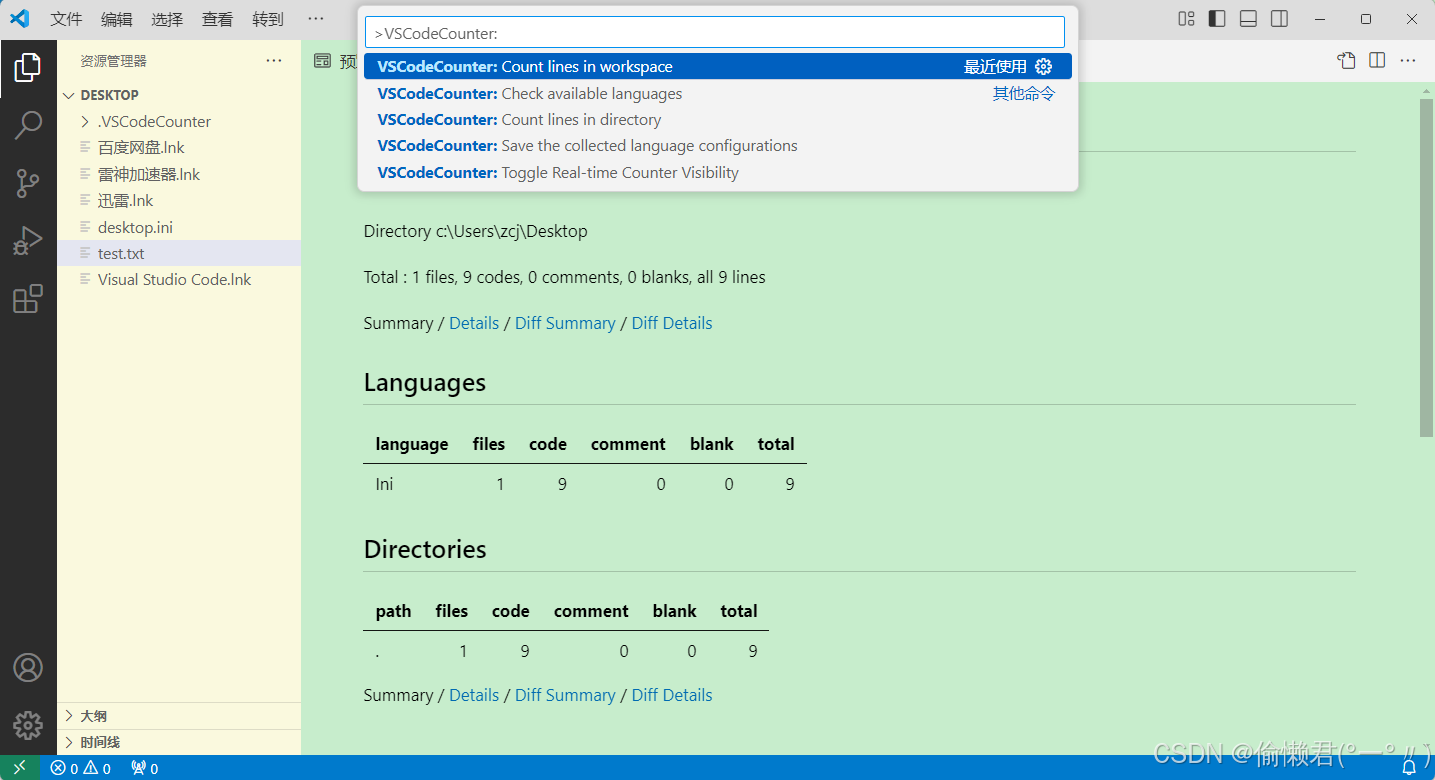1435x780 pixels.
Task: Click the 其他命令 other commands label
Action: (x=1023, y=93)
